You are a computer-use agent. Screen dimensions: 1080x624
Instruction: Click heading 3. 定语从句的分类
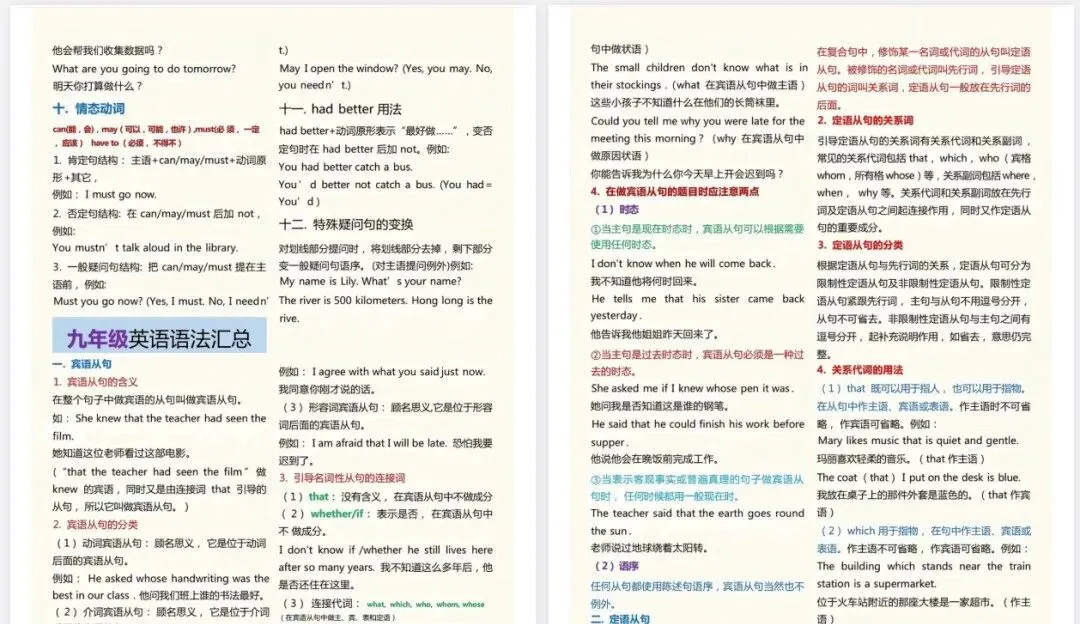coord(860,245)
